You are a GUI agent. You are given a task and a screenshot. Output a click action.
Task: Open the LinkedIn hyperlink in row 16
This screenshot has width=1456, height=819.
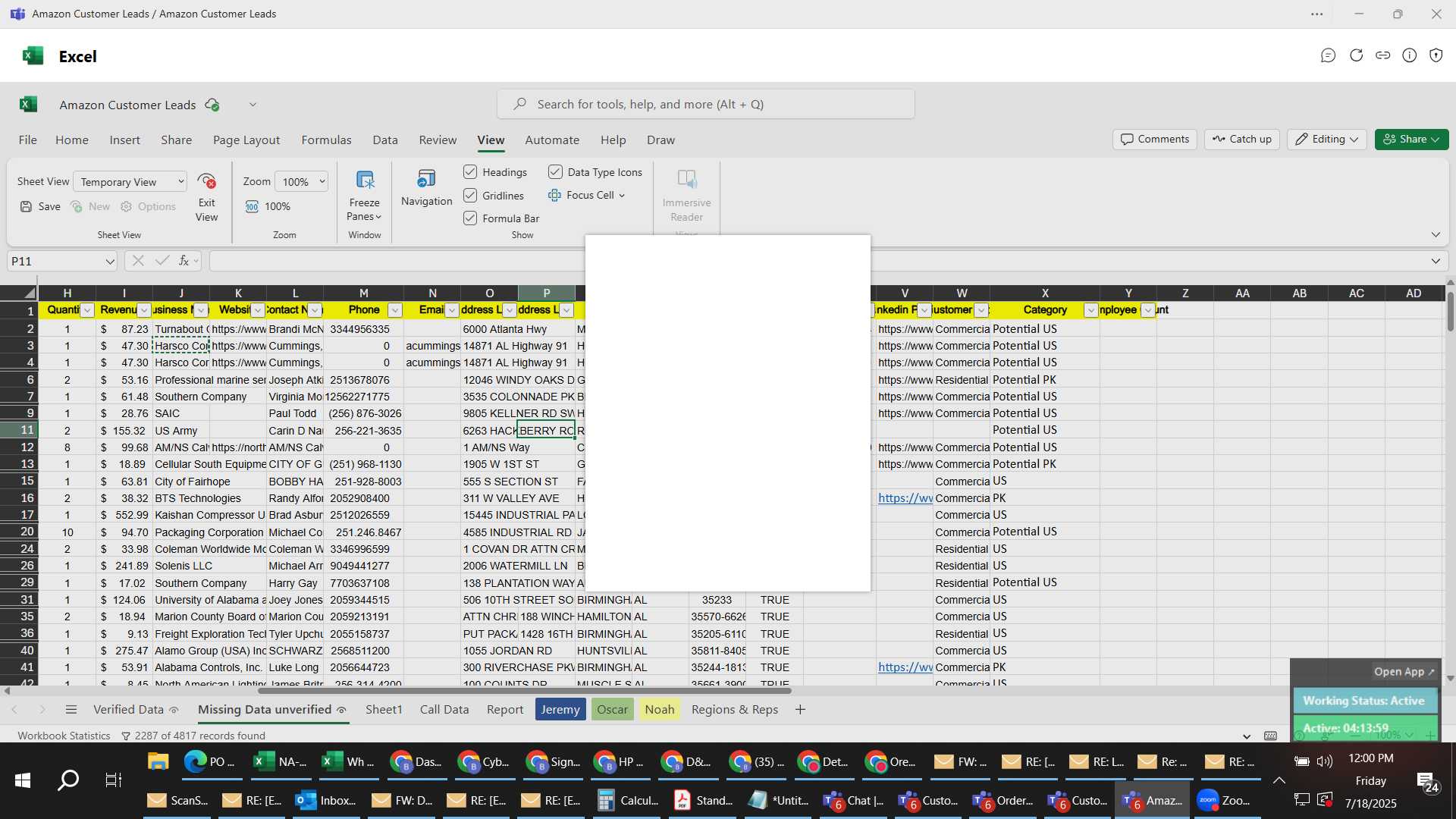905,498
